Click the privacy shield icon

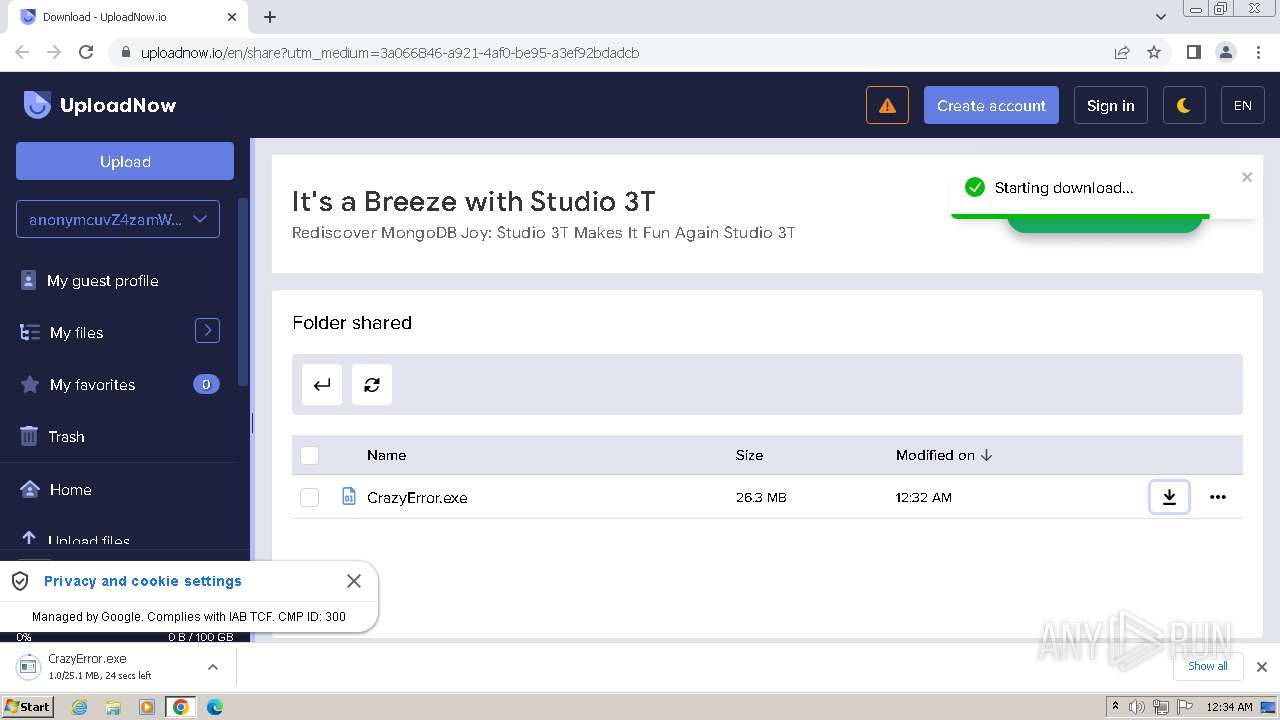[19, 581]
